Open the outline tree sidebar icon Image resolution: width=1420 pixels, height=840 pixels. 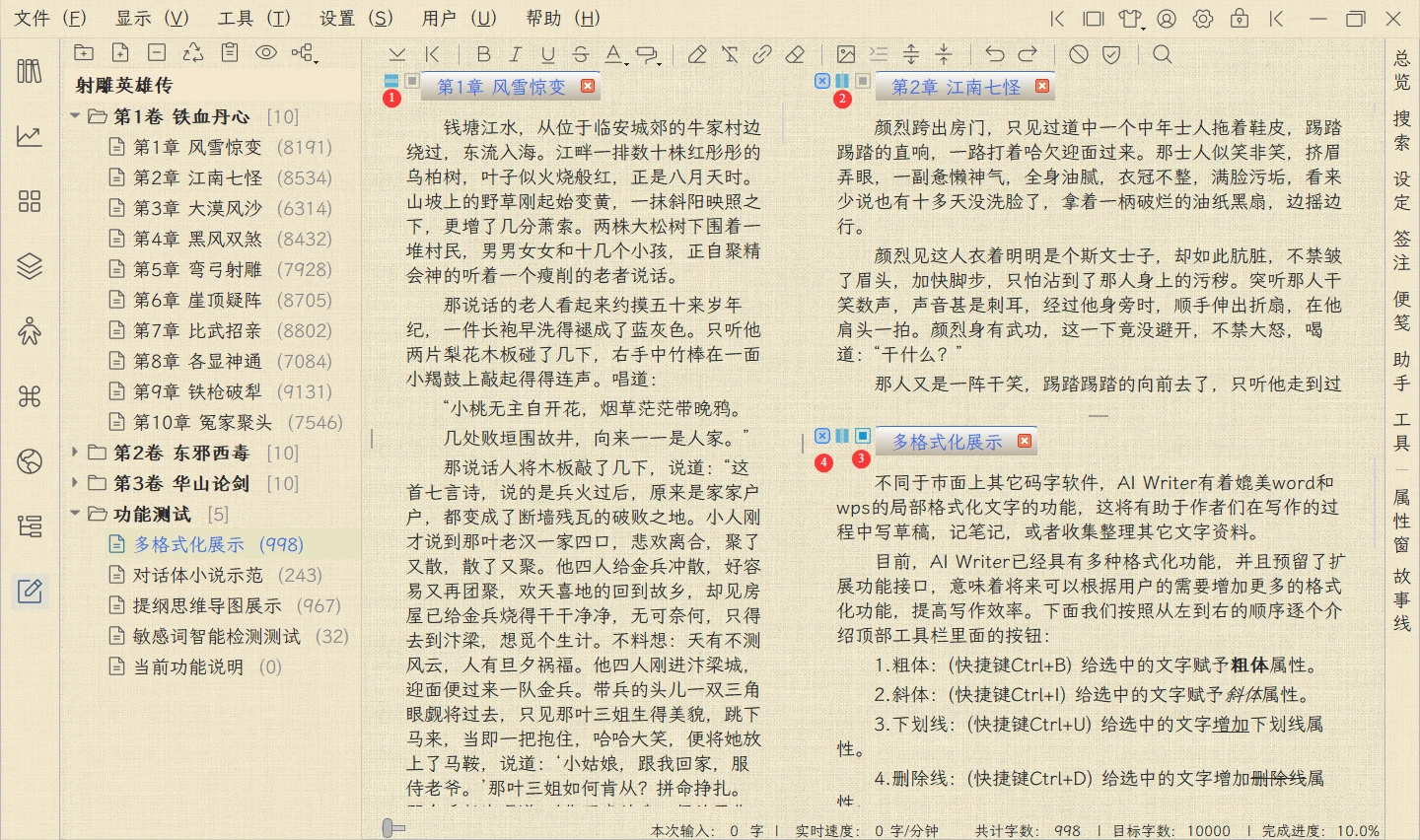[30, 525]
